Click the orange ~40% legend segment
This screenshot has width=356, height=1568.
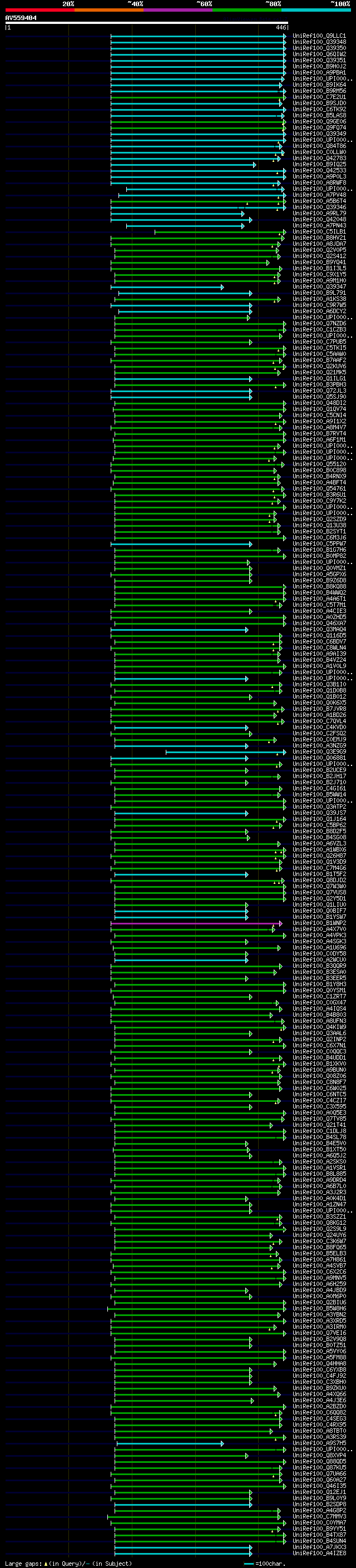click(109, 10)
